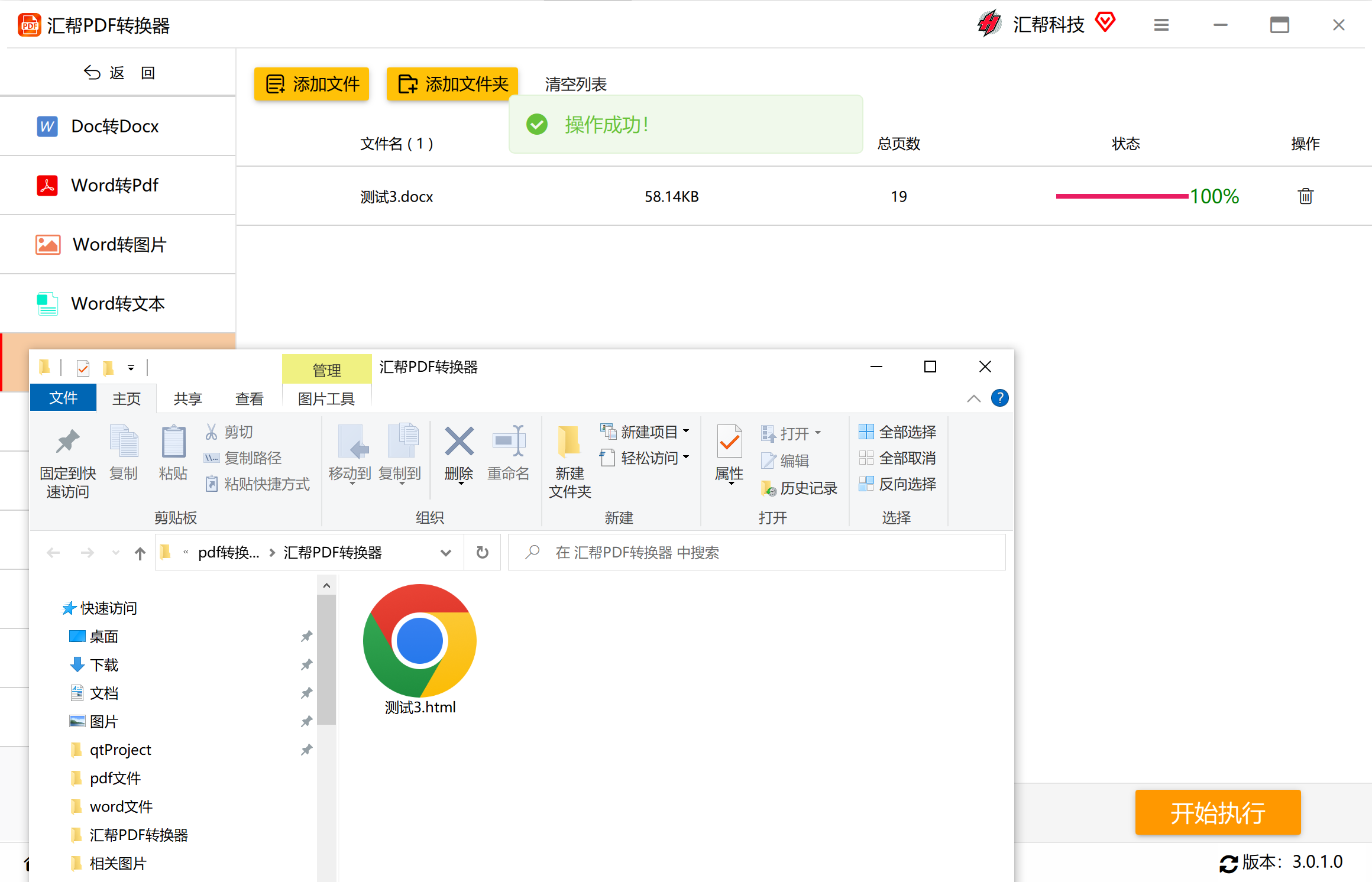
Task: Click the red diamond VIP icon
Action: coord(1105,23)
